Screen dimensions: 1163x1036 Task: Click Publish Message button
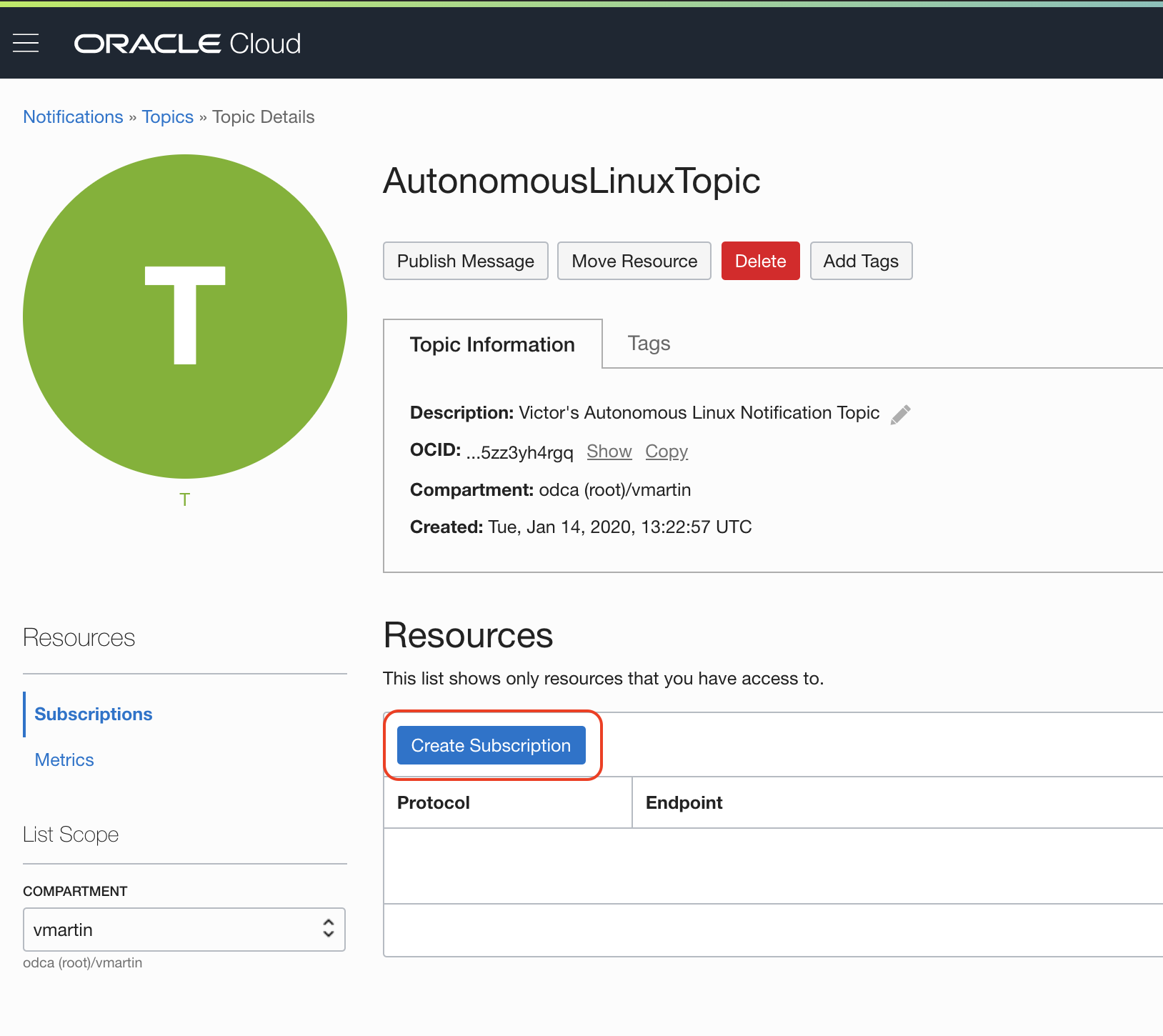coord(466,261)
